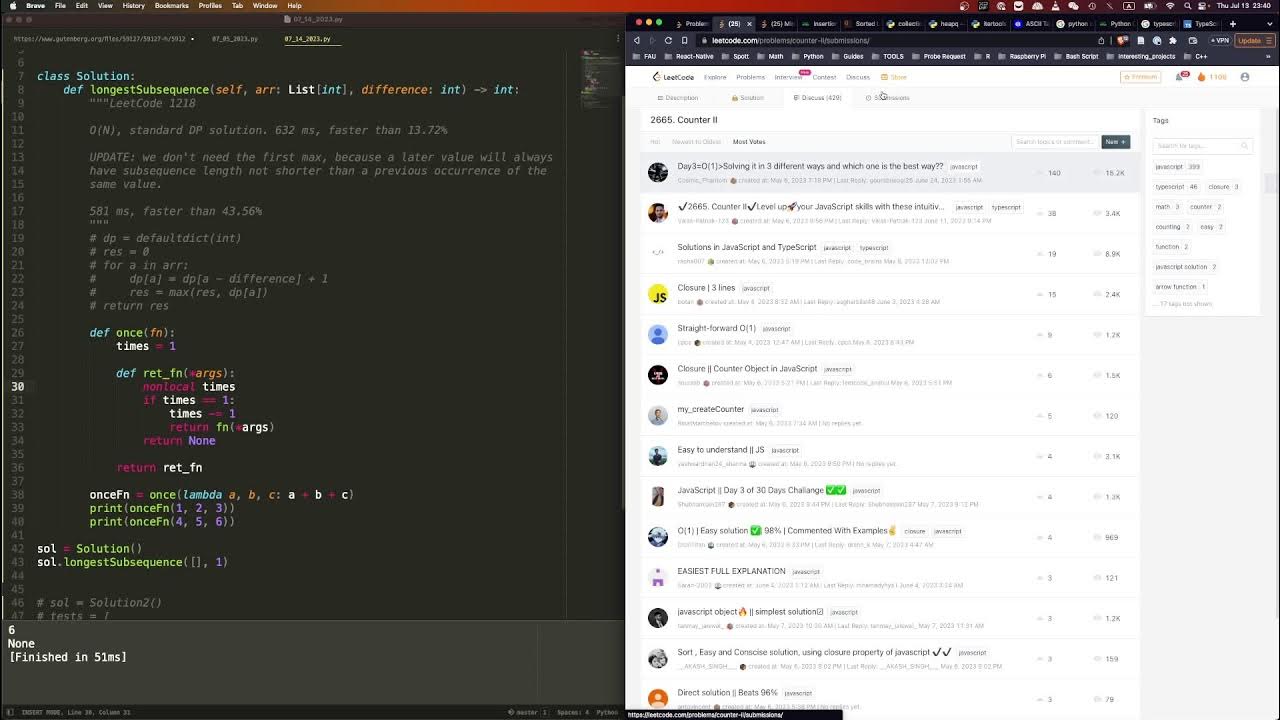Screen dimensions: 1280x720
Task: Expand the browser tab list chevron
Action: point(1268,23)
